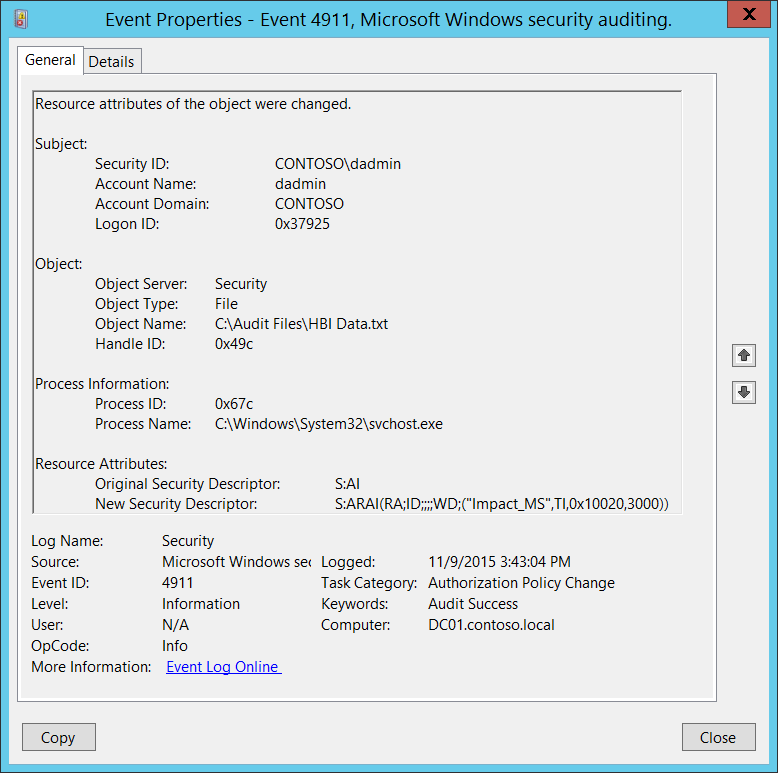Click the Event ID value 4911
This screenshot has height=773, width=778.
178,583
